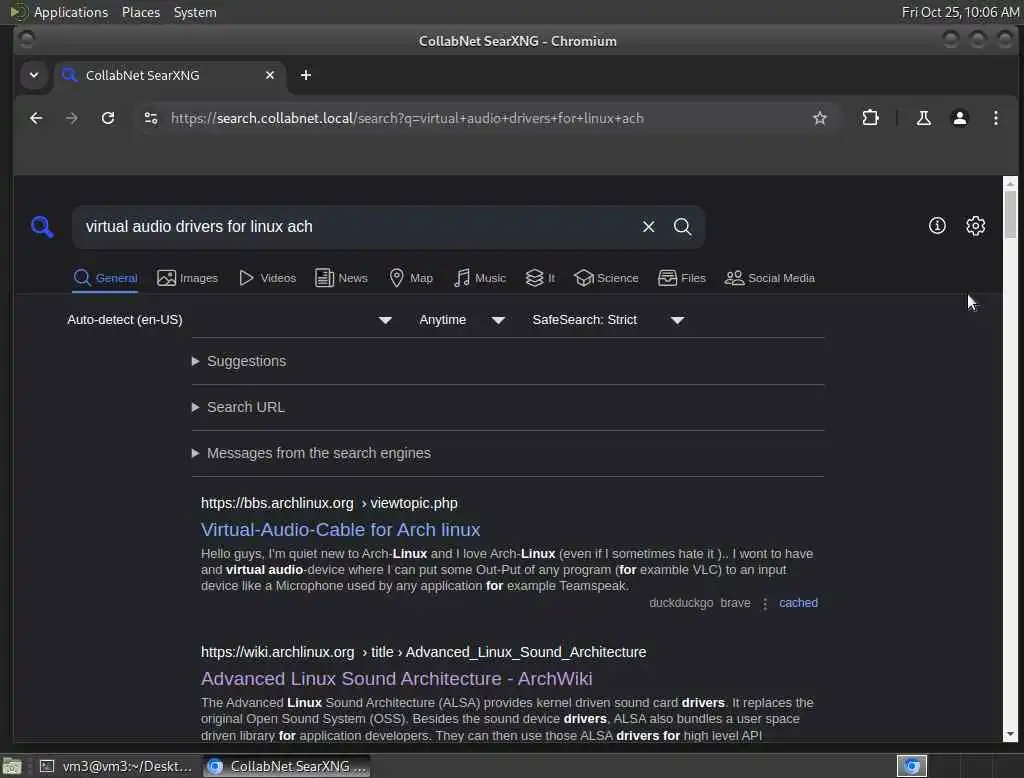1024x778 pixels.
Task: Click the page vertical scrollbar thumb
Action: pos(1010,214)
